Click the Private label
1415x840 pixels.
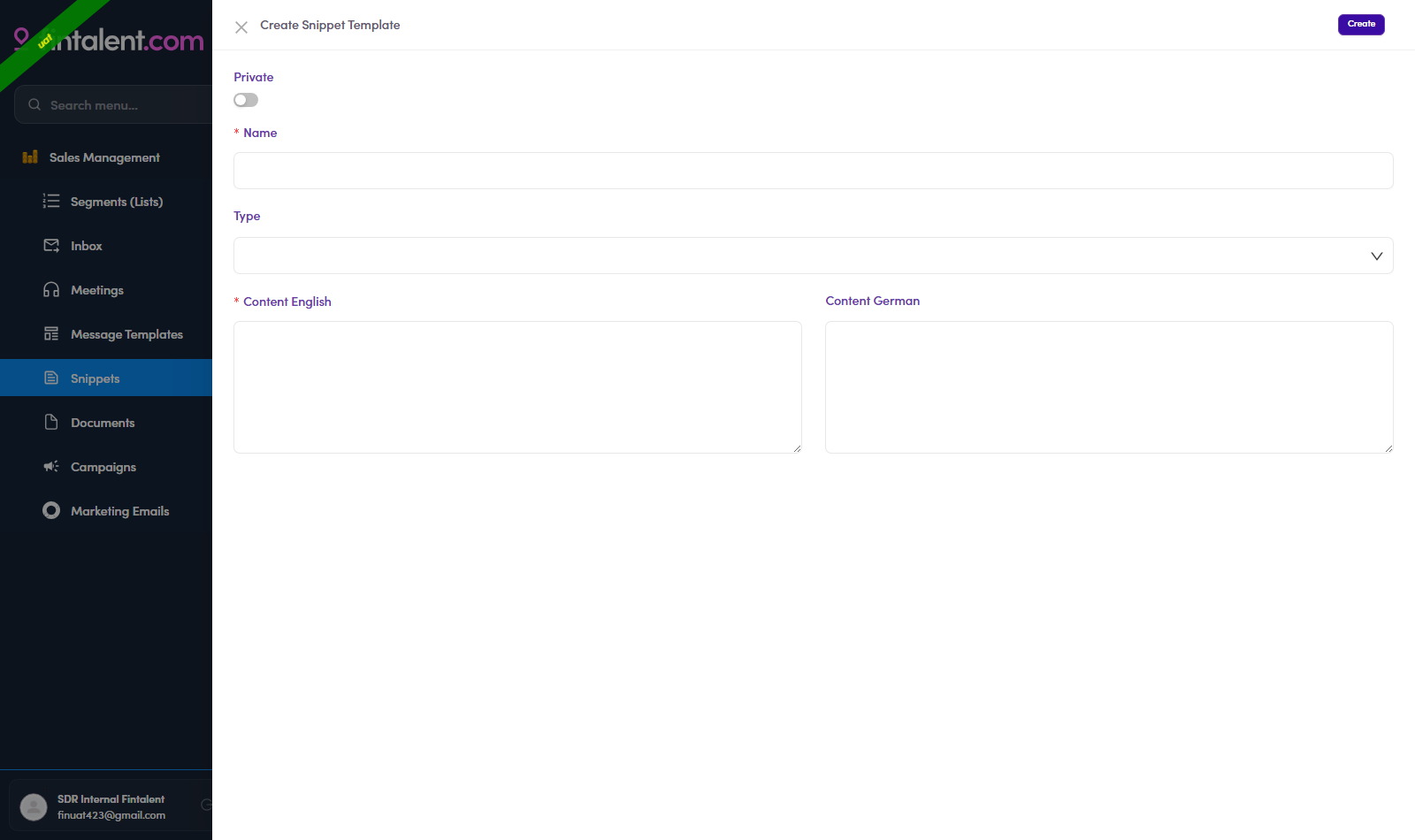tap(254, 77)
